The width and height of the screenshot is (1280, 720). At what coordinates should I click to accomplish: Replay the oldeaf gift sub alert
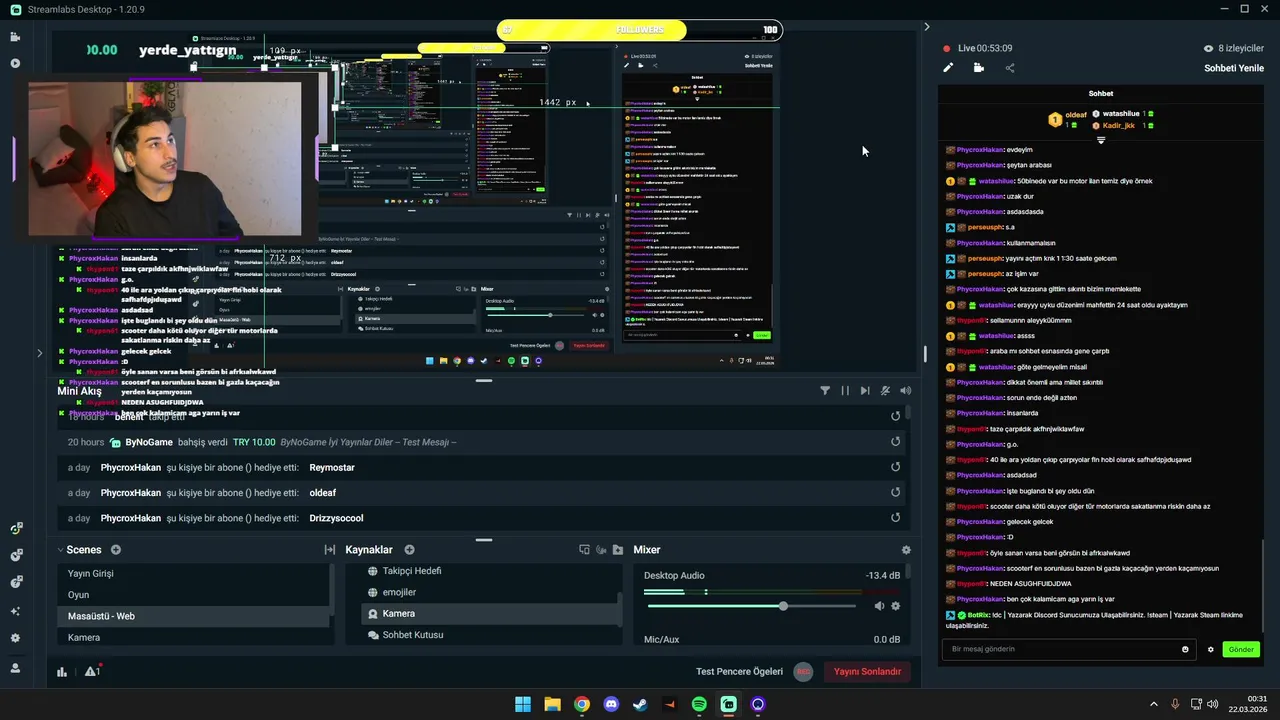tap(895, 492)
